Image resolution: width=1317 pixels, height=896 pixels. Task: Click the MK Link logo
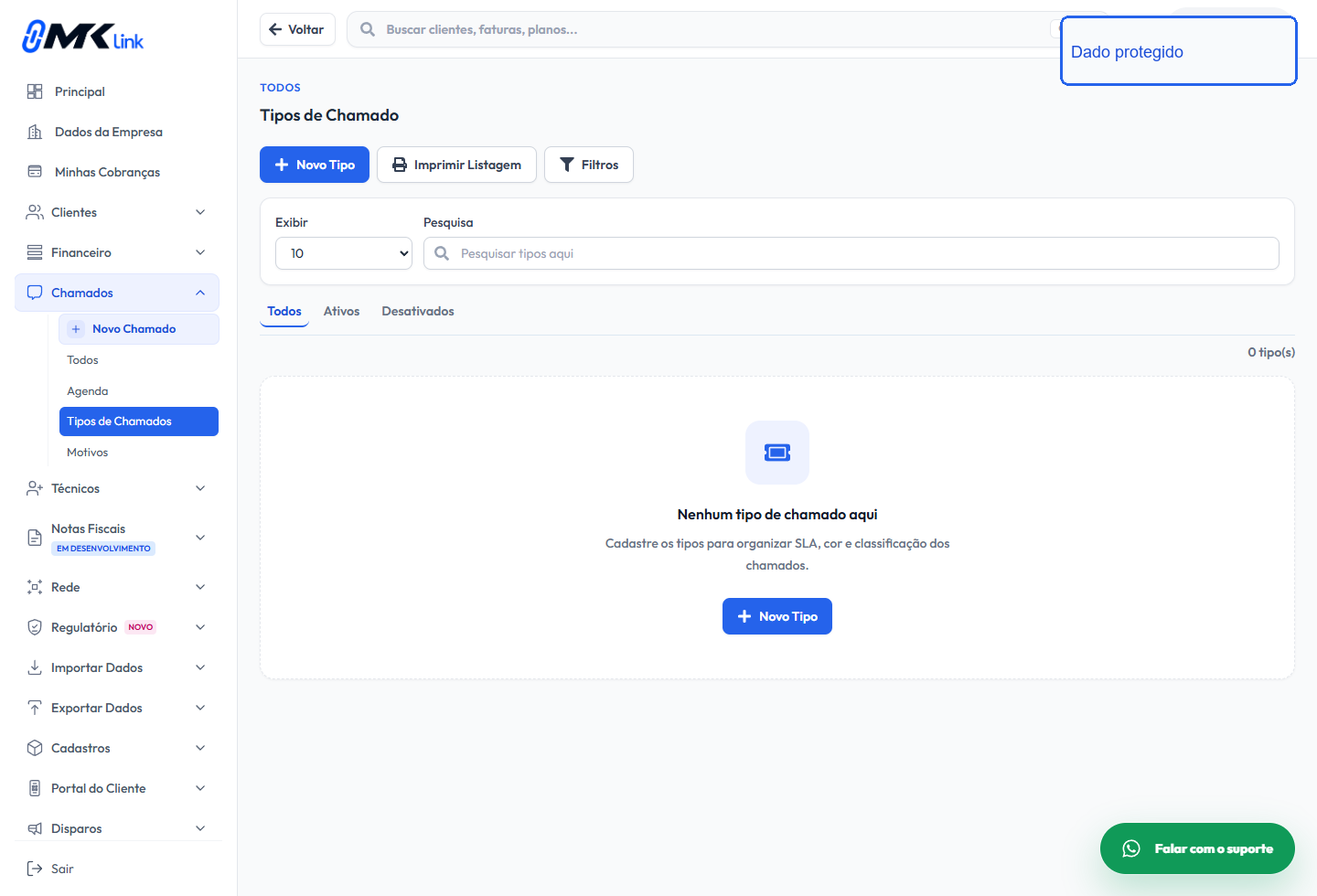pyautogui.click(x=83, y=37)
